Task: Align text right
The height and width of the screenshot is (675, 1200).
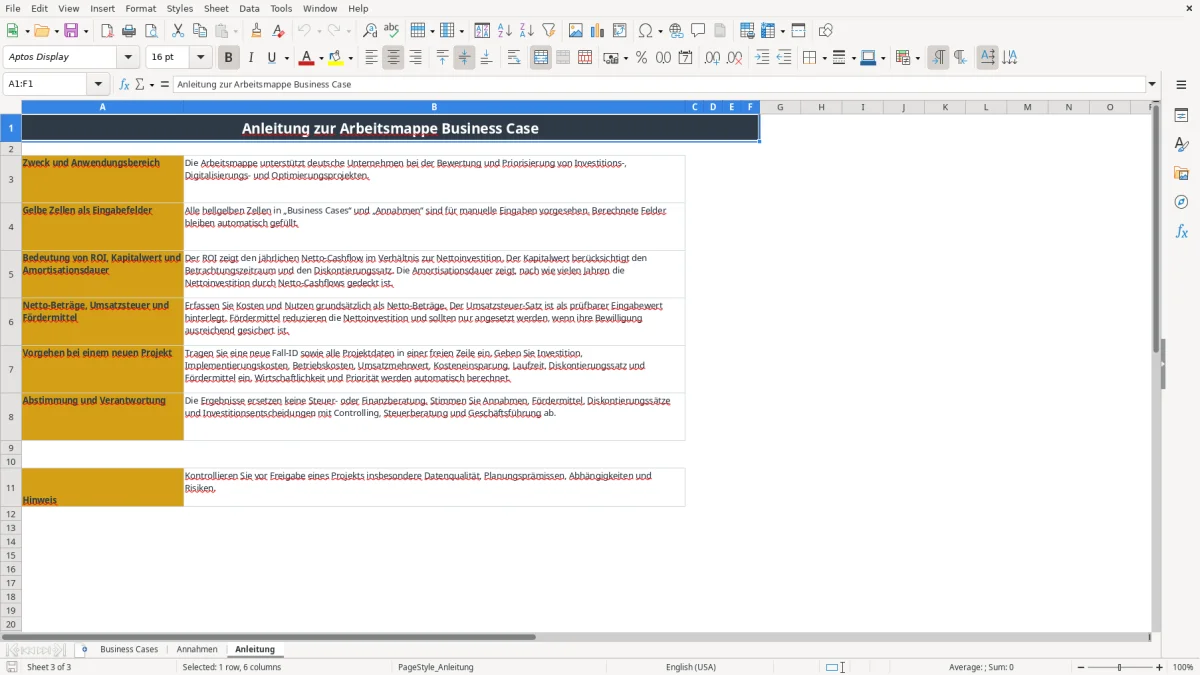Action: tap(416, 58)
